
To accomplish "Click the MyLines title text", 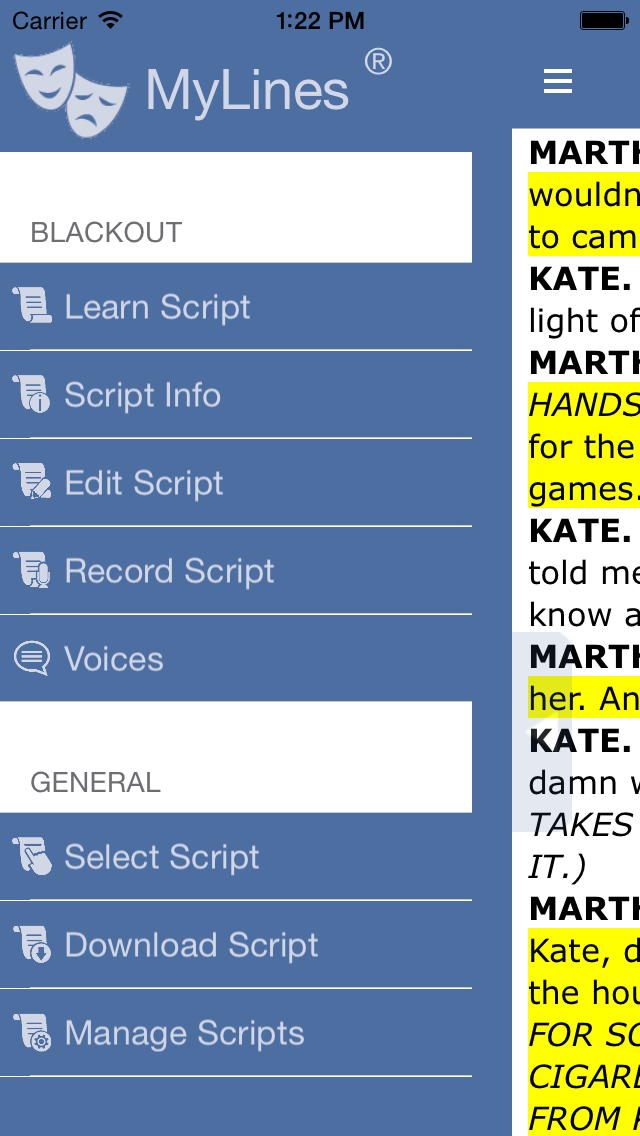I will coord(247,90).
